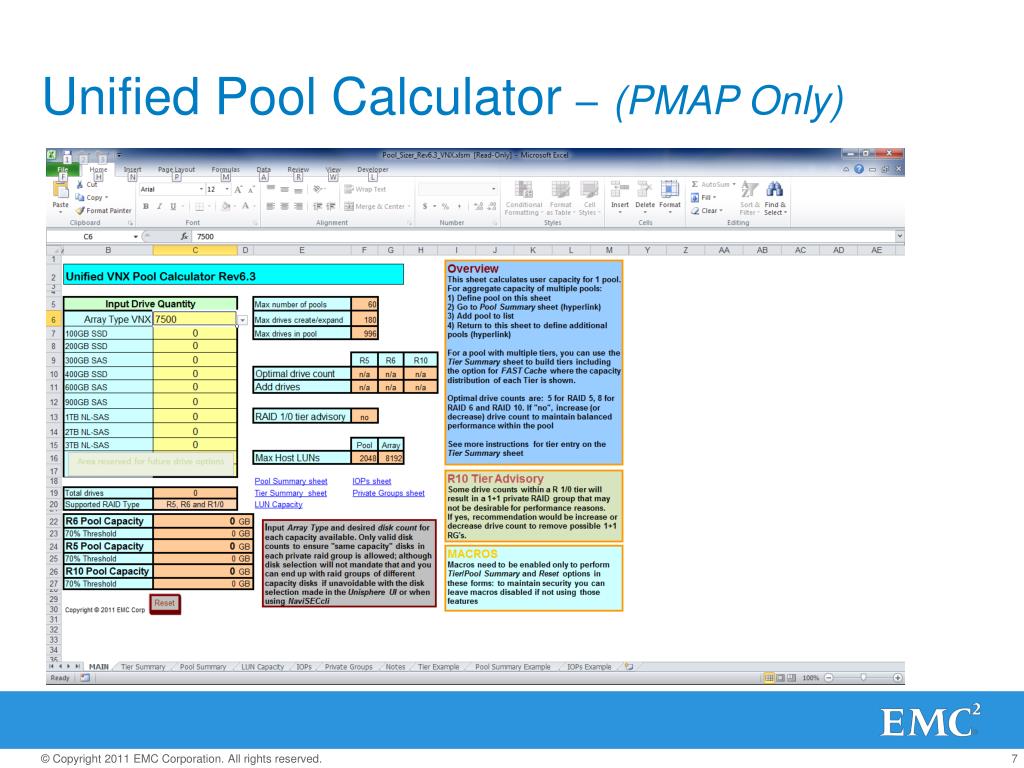The width and height of the screenshot is (1024, 768).
Task: Click Merge & Center
Action: point(377,206)
